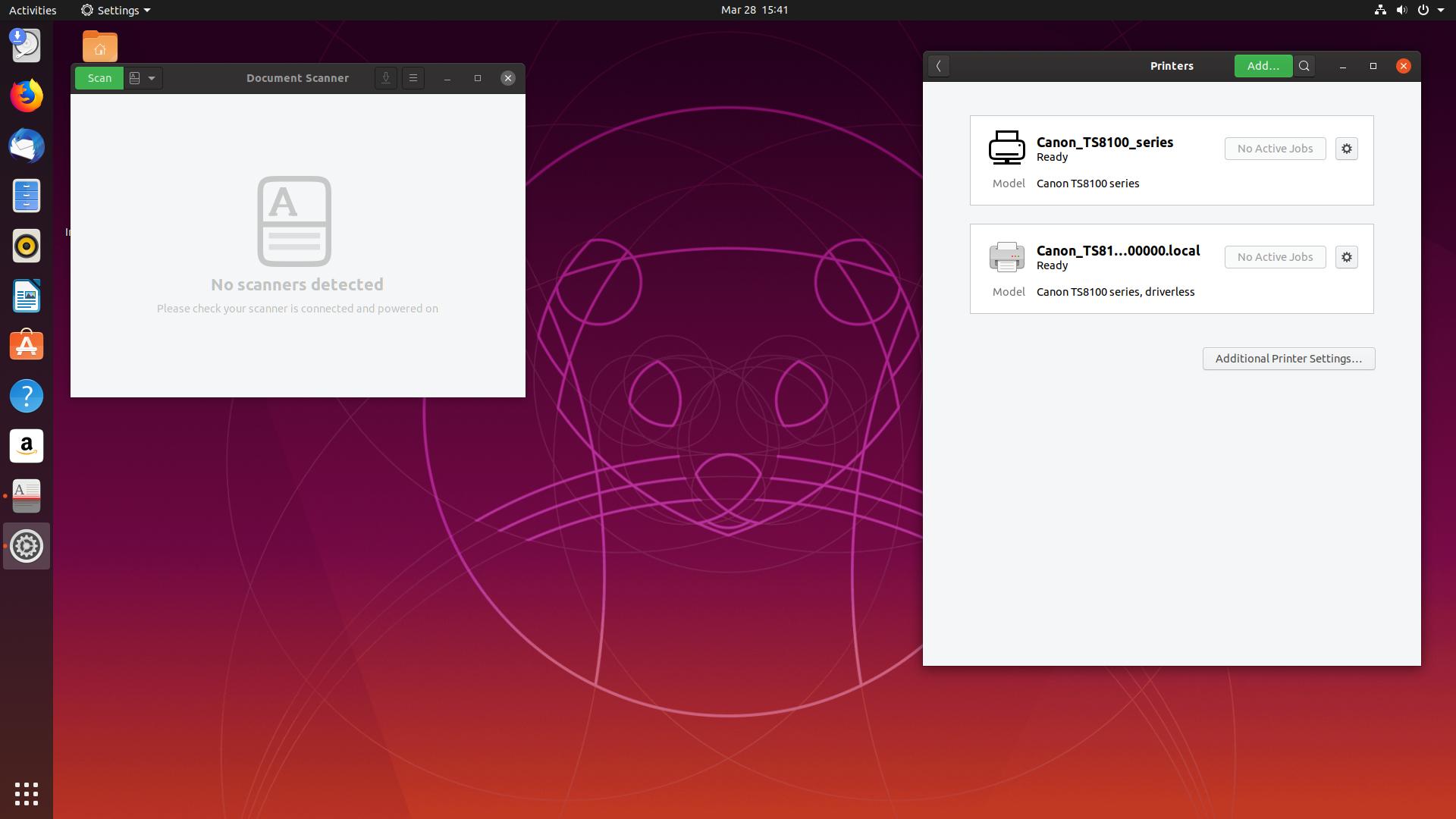Open settings for Canon_TS81...00000.local printer
Screen dimensions: 1456x819
(x=1346, y=256)
